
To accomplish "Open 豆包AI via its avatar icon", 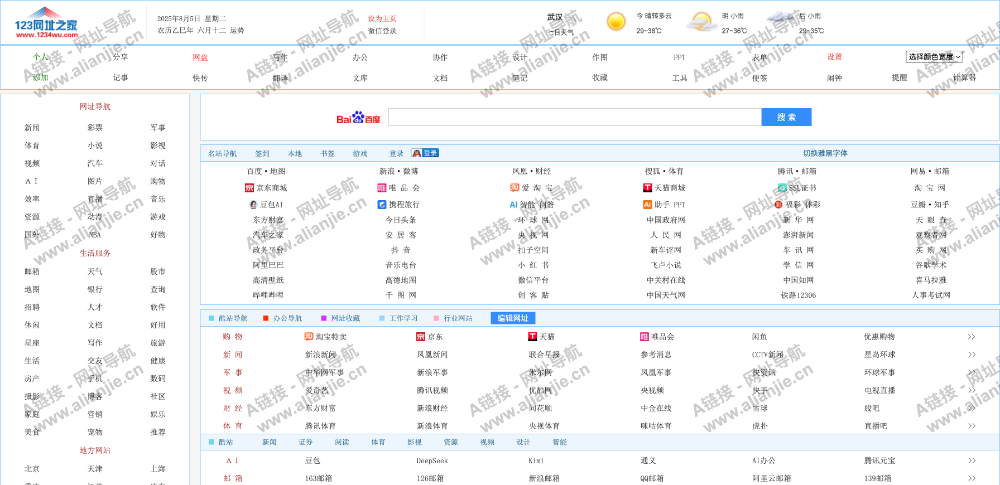I will (253, 205).
